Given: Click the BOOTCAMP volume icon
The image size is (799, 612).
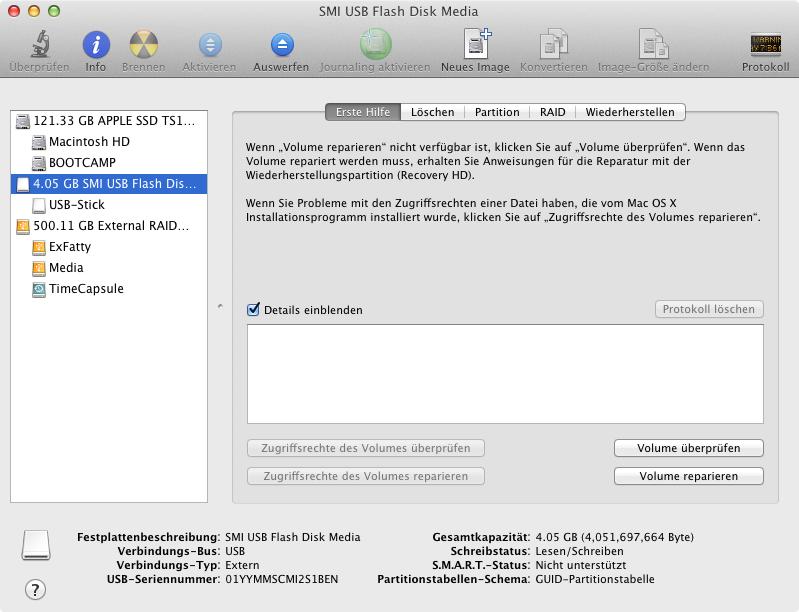Looking at the screenshot, I should tap(39, 163).
